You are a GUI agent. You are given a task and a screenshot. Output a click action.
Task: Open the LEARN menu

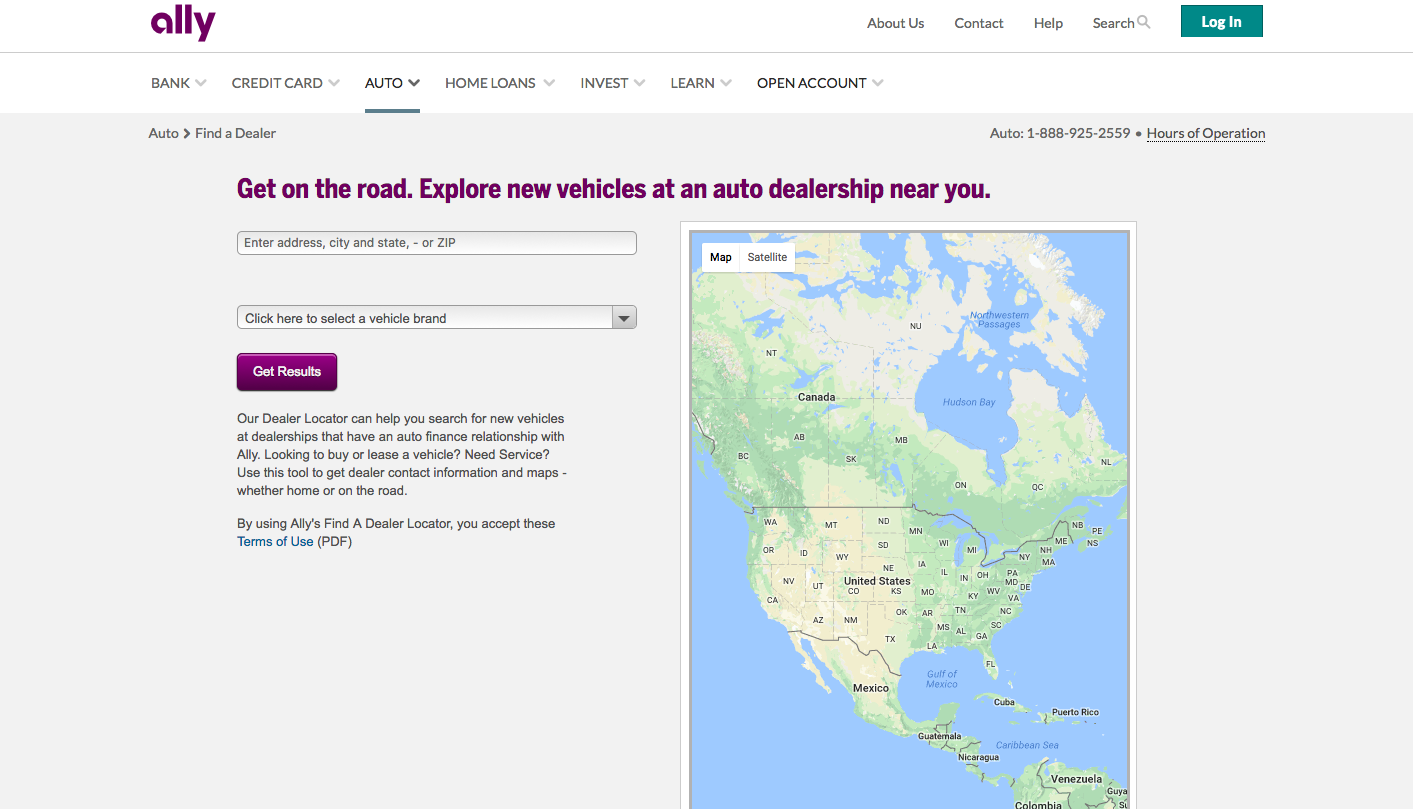pyautogui.click(x=700, y=83)
